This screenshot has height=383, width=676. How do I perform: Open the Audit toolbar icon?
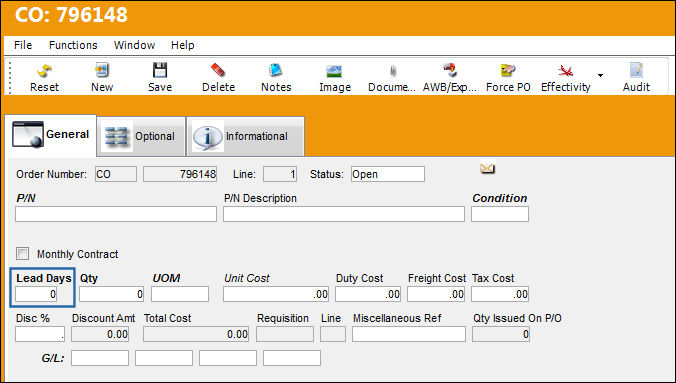coord(636,70)
